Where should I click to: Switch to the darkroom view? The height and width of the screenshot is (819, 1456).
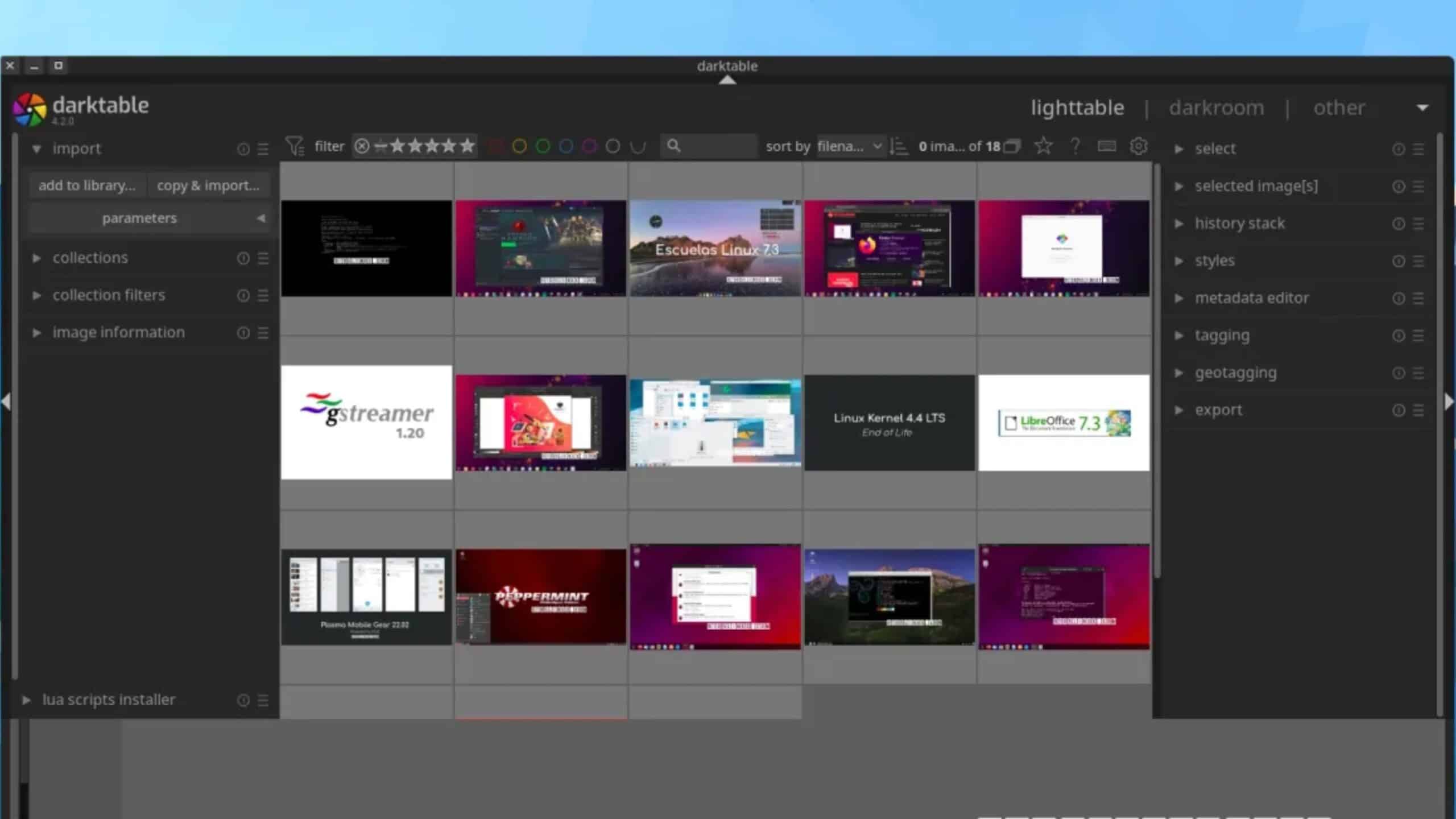(1217, 107)
